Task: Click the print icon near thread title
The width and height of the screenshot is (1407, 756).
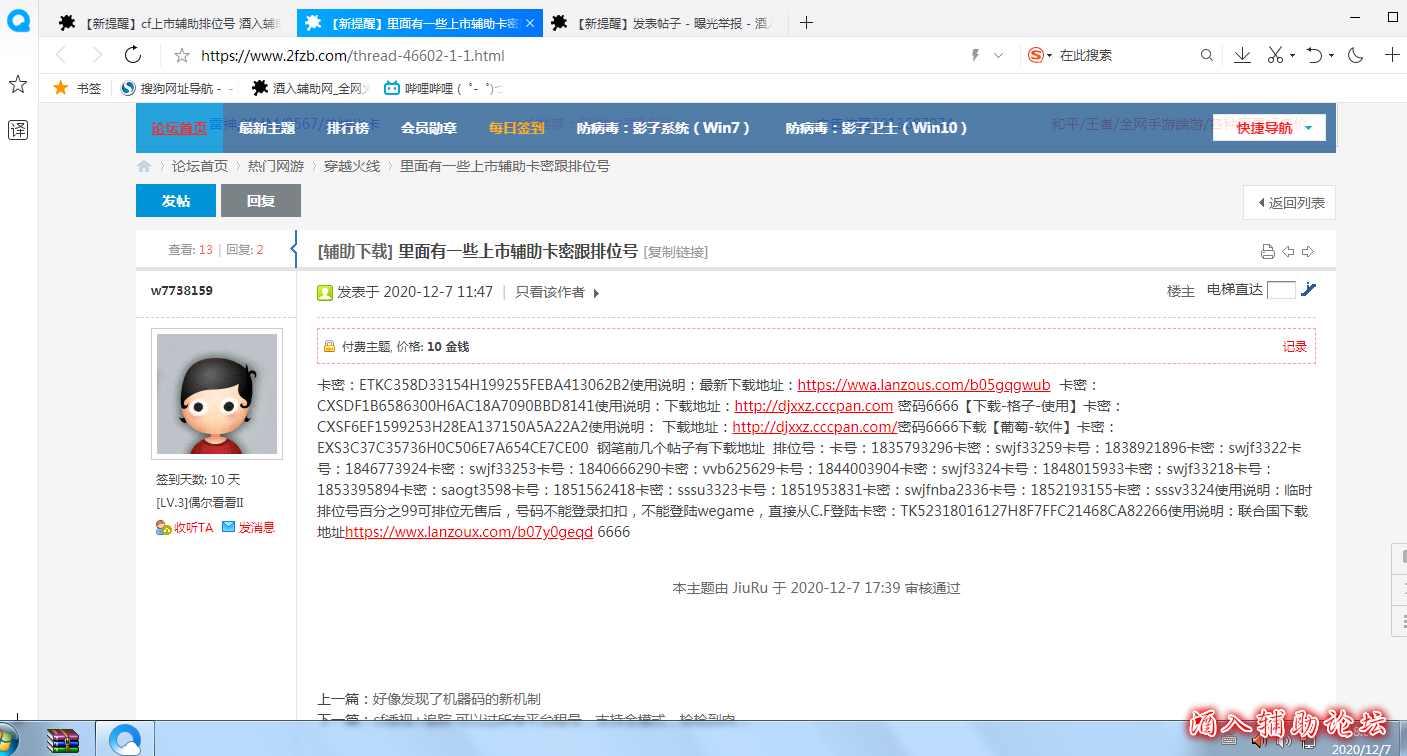Action: [x=1268, y=252]
